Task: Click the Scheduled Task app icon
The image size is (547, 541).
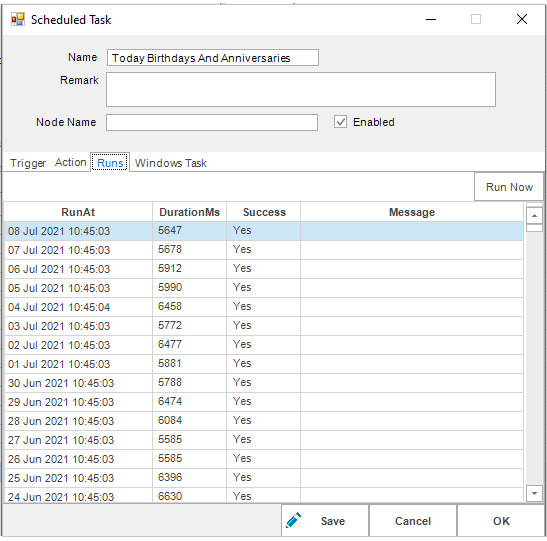Action: pyautogui.click(x=18, y=19)
